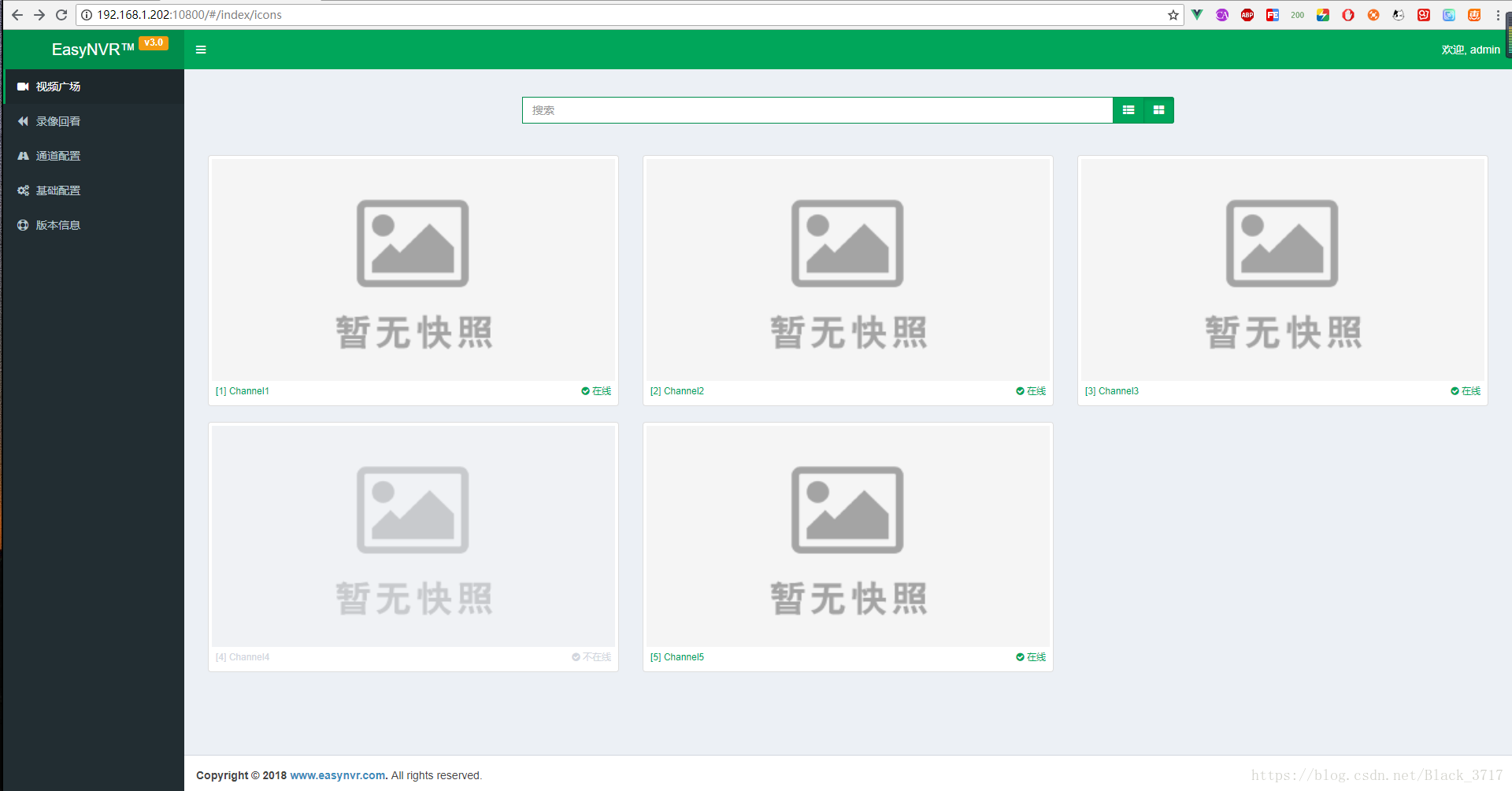1512x791 pixels.
Task: Switch to grid view layout
Action: 1158,110
